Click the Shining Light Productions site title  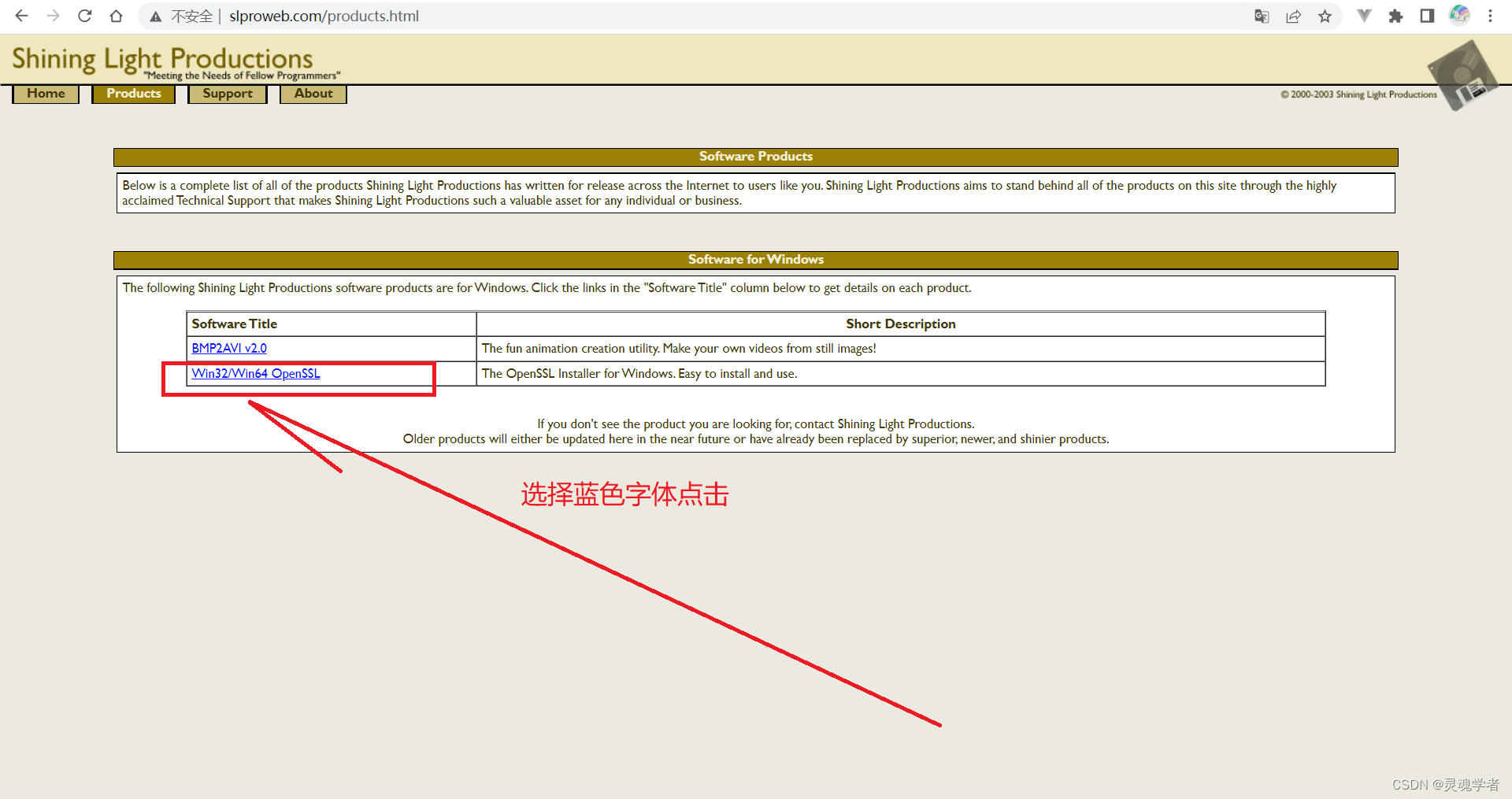coord(162,59)
